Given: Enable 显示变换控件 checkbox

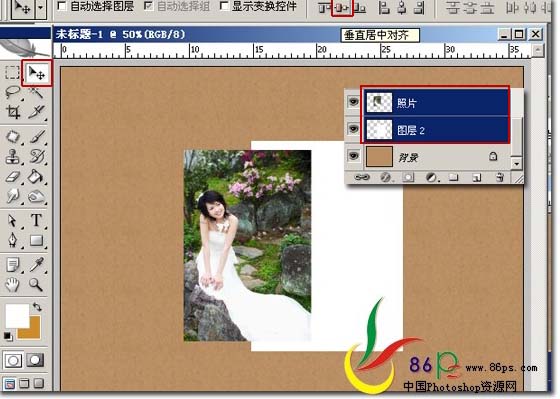Looking at the screenshot, I should (224, 6).
